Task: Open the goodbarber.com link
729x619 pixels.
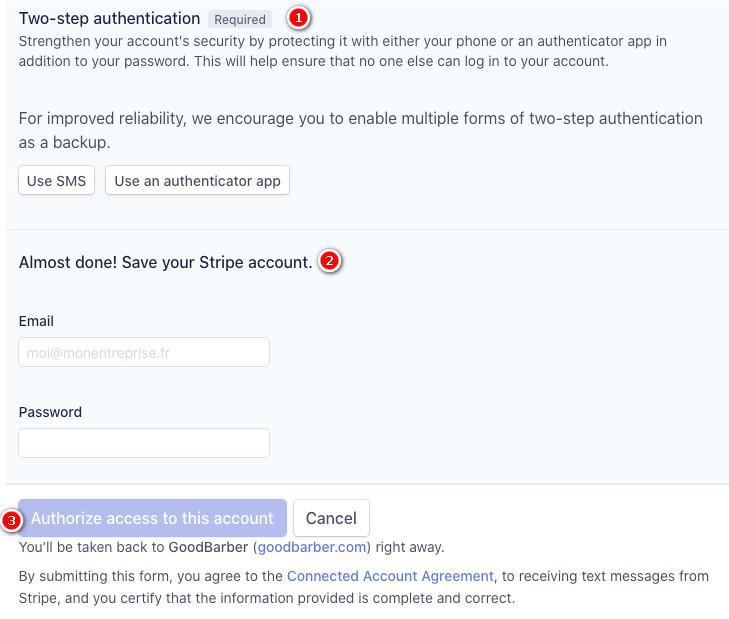Action: point(311,547)
